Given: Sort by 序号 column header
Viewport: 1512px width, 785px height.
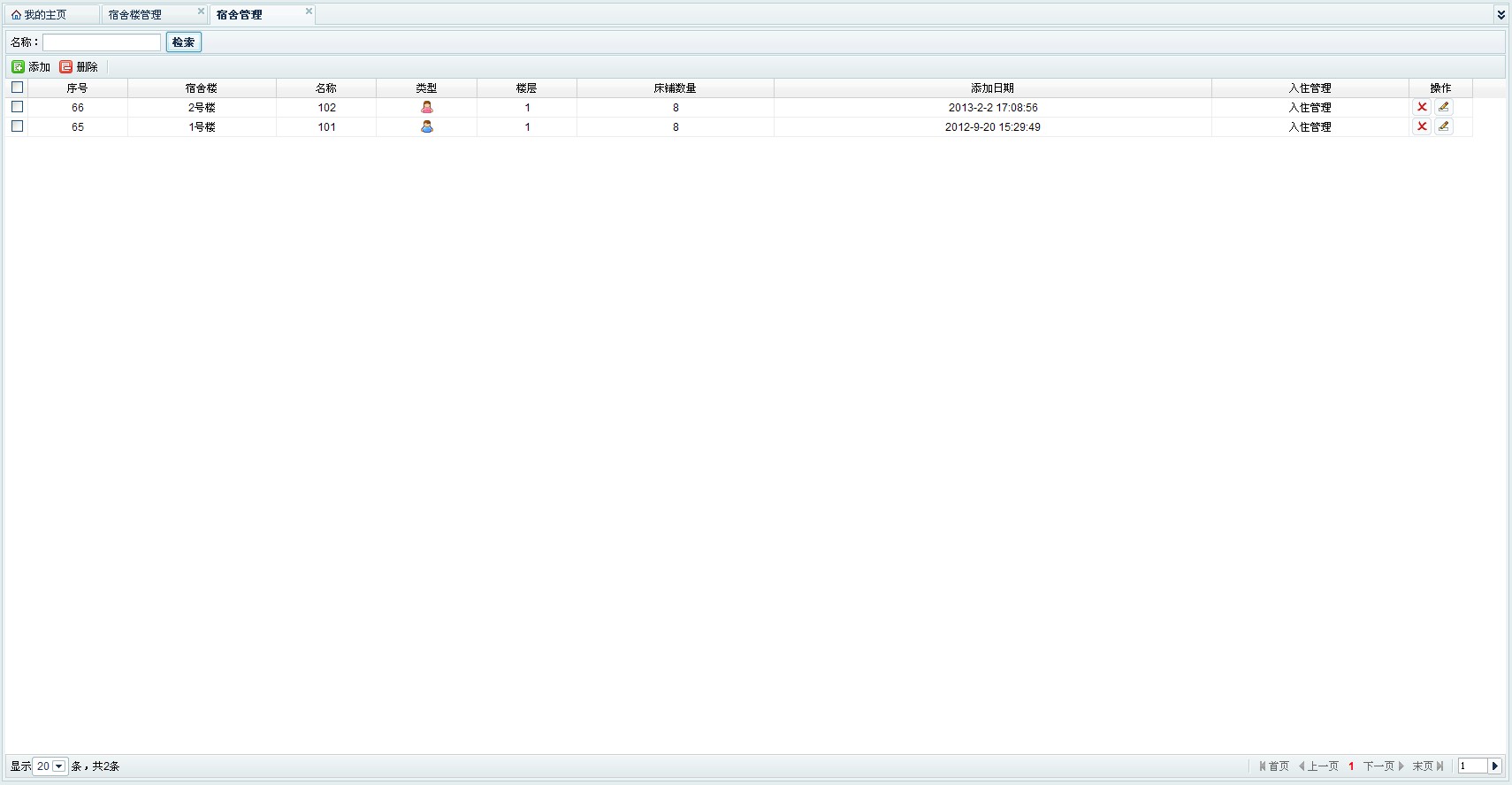Looking at the screenshot, I should click(78, 88).
